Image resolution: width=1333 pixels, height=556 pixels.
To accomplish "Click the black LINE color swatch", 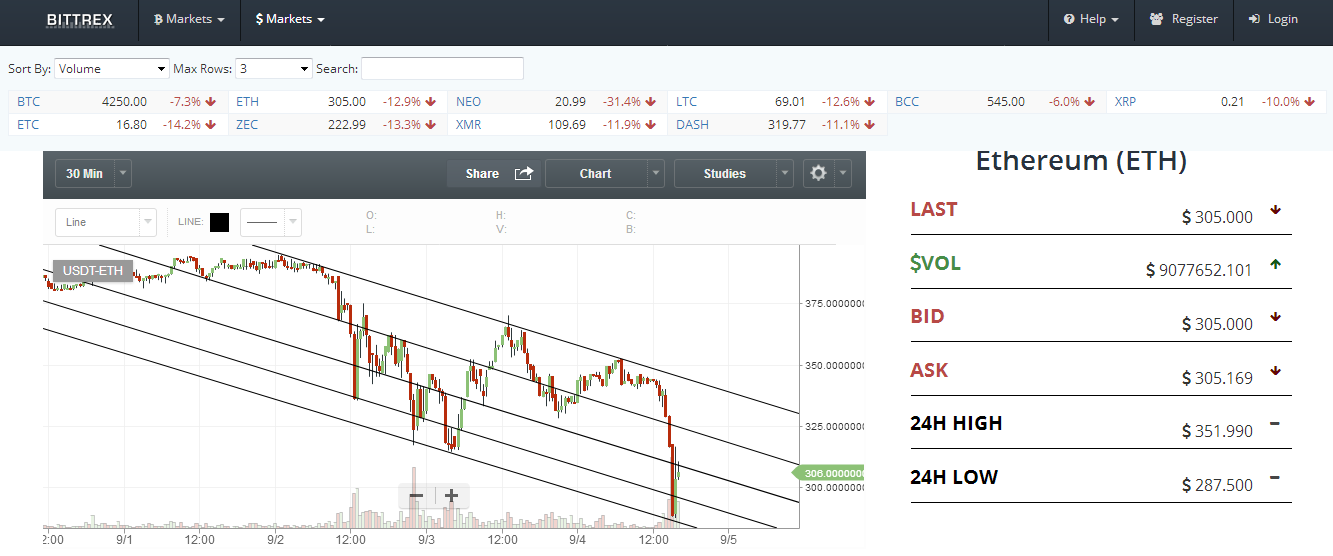I will [219, 222].
